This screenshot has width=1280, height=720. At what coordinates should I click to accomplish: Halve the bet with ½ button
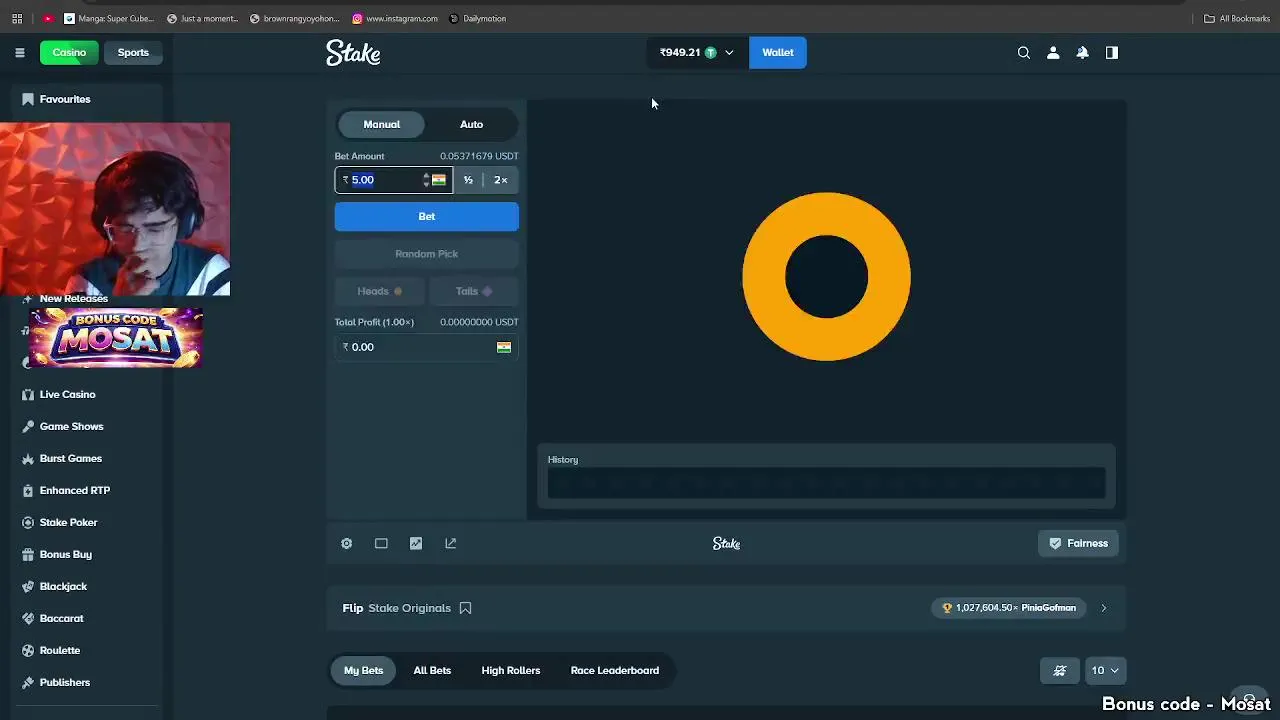pyautogui.click(x=468, y=180)
